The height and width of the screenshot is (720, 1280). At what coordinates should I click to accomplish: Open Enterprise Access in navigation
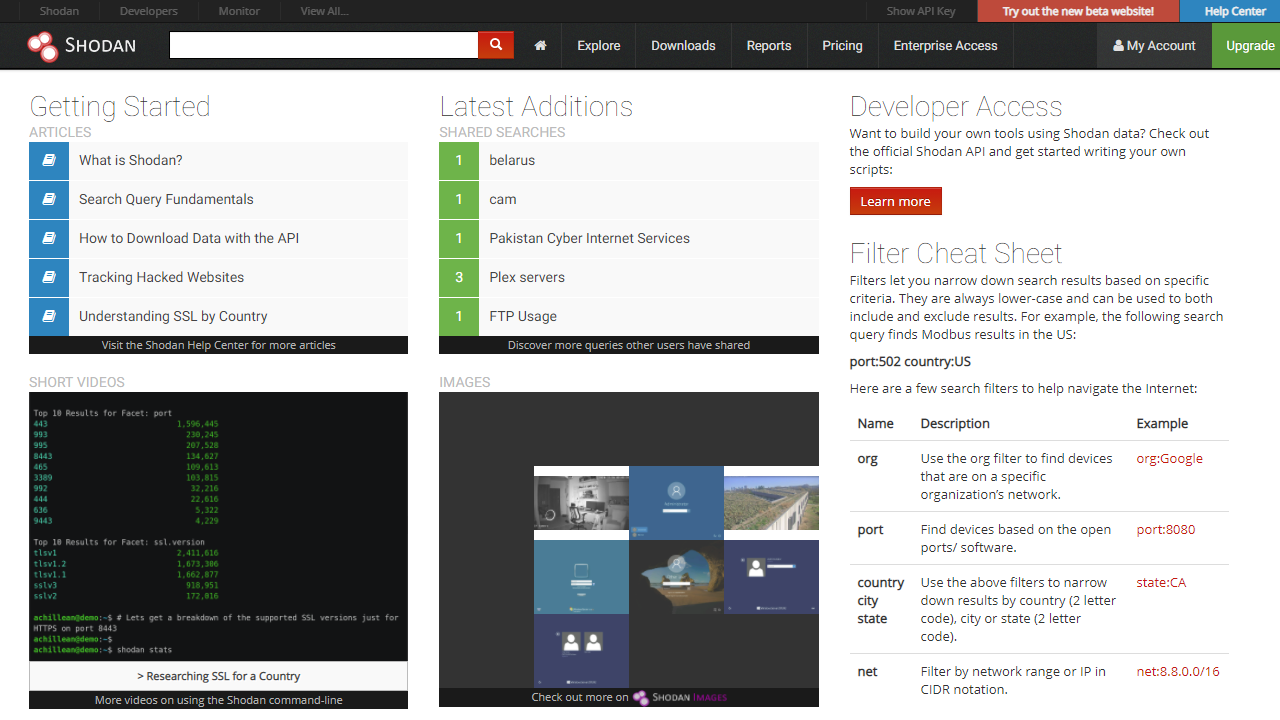coord(945,46)
